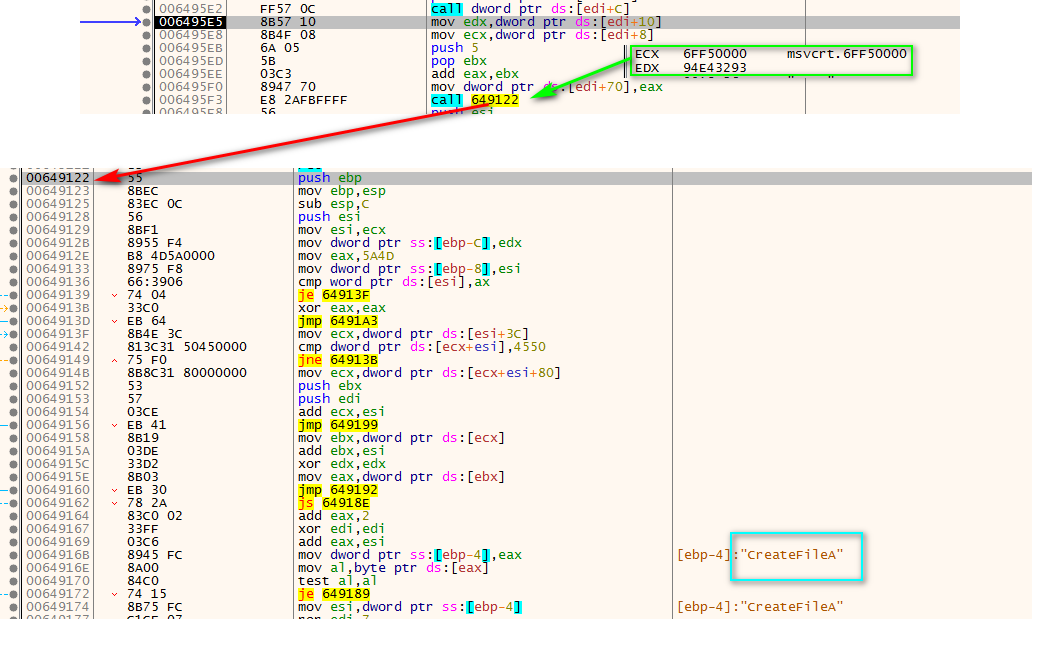Click the 'mov eax,5A4D' instruction
This screenshot has height=652, width=1040.
(x=346, y=256)
